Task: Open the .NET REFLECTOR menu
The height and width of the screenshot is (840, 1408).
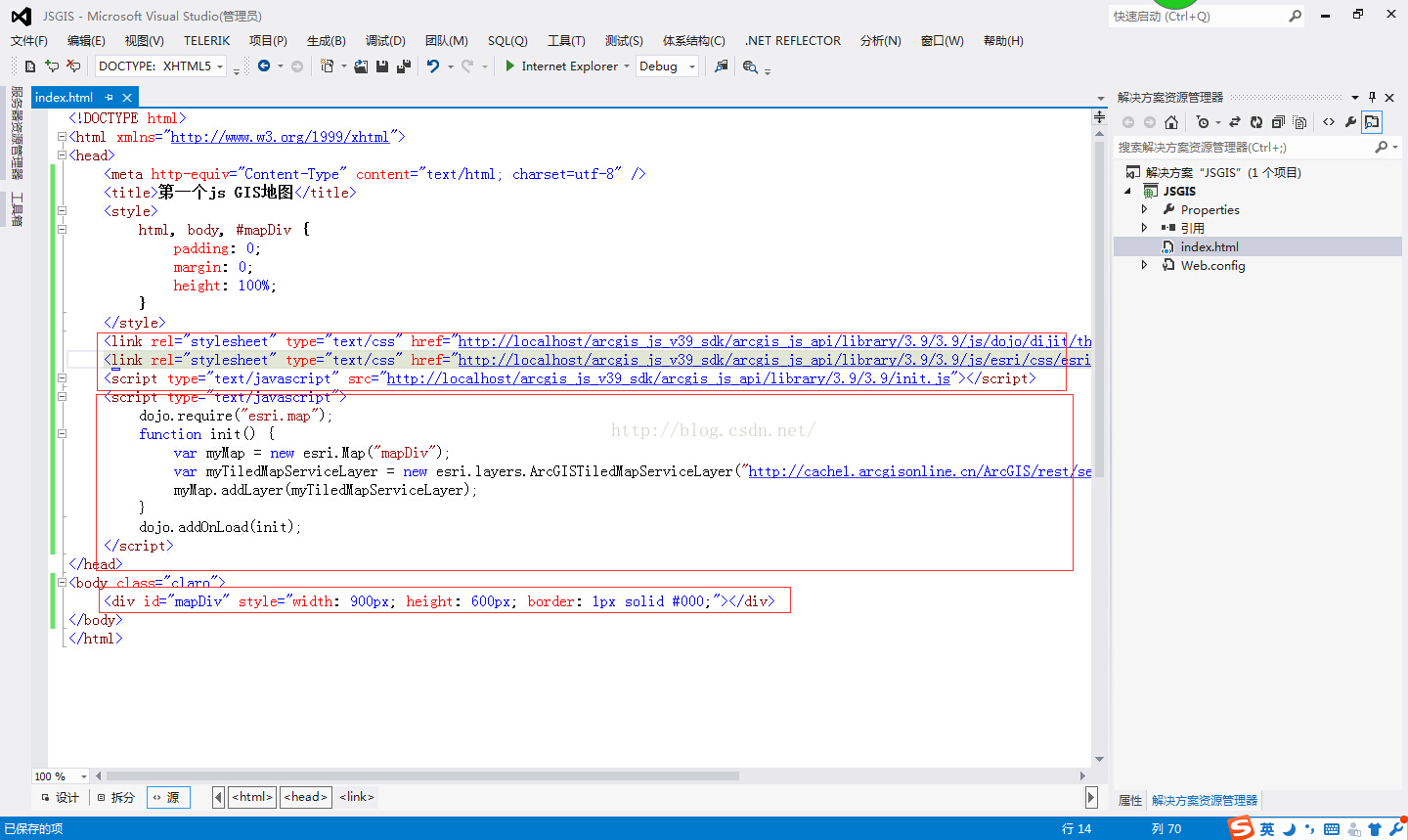Action: pyautogui.click(x=793, y=40)
